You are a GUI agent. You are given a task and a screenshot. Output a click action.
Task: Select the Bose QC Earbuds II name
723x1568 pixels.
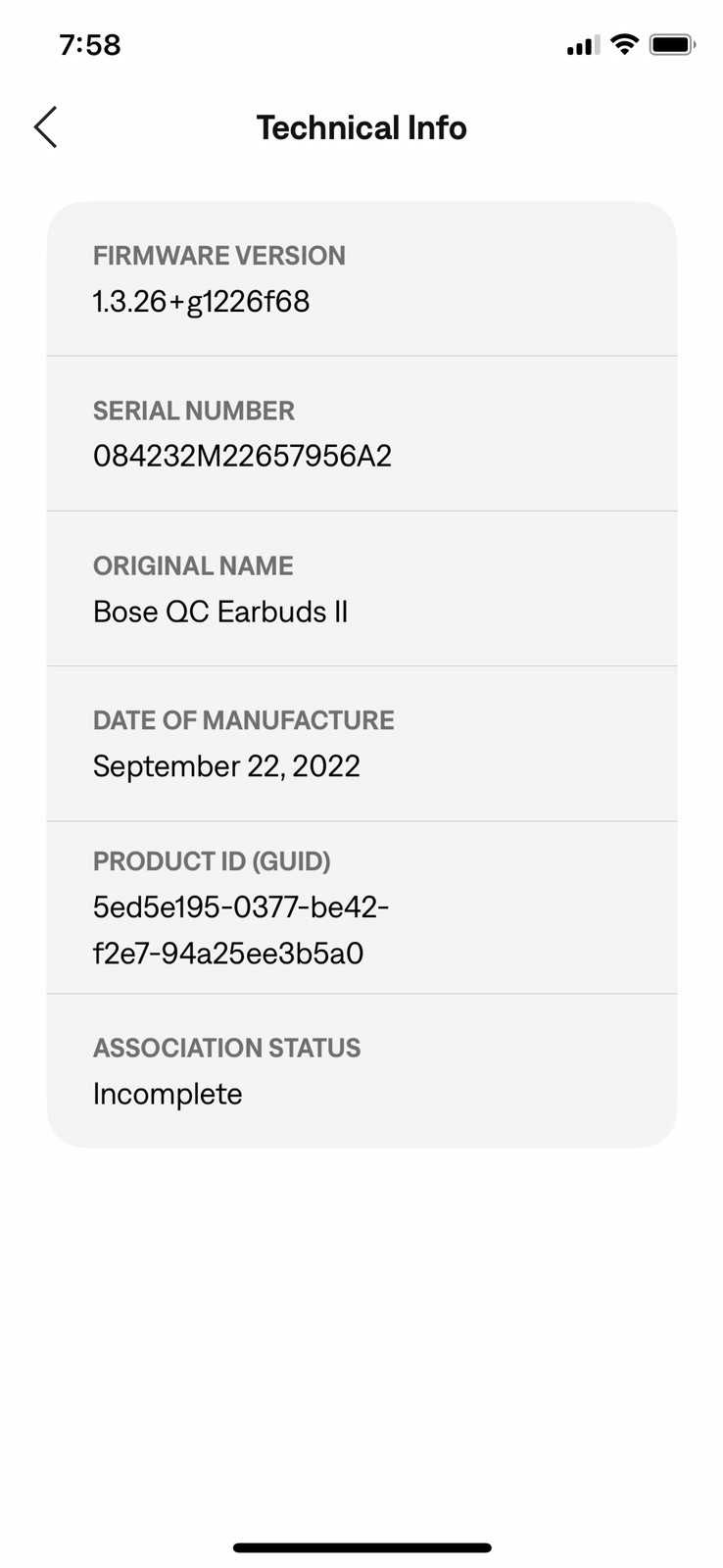pyautogui.click(x=220, y=612)
